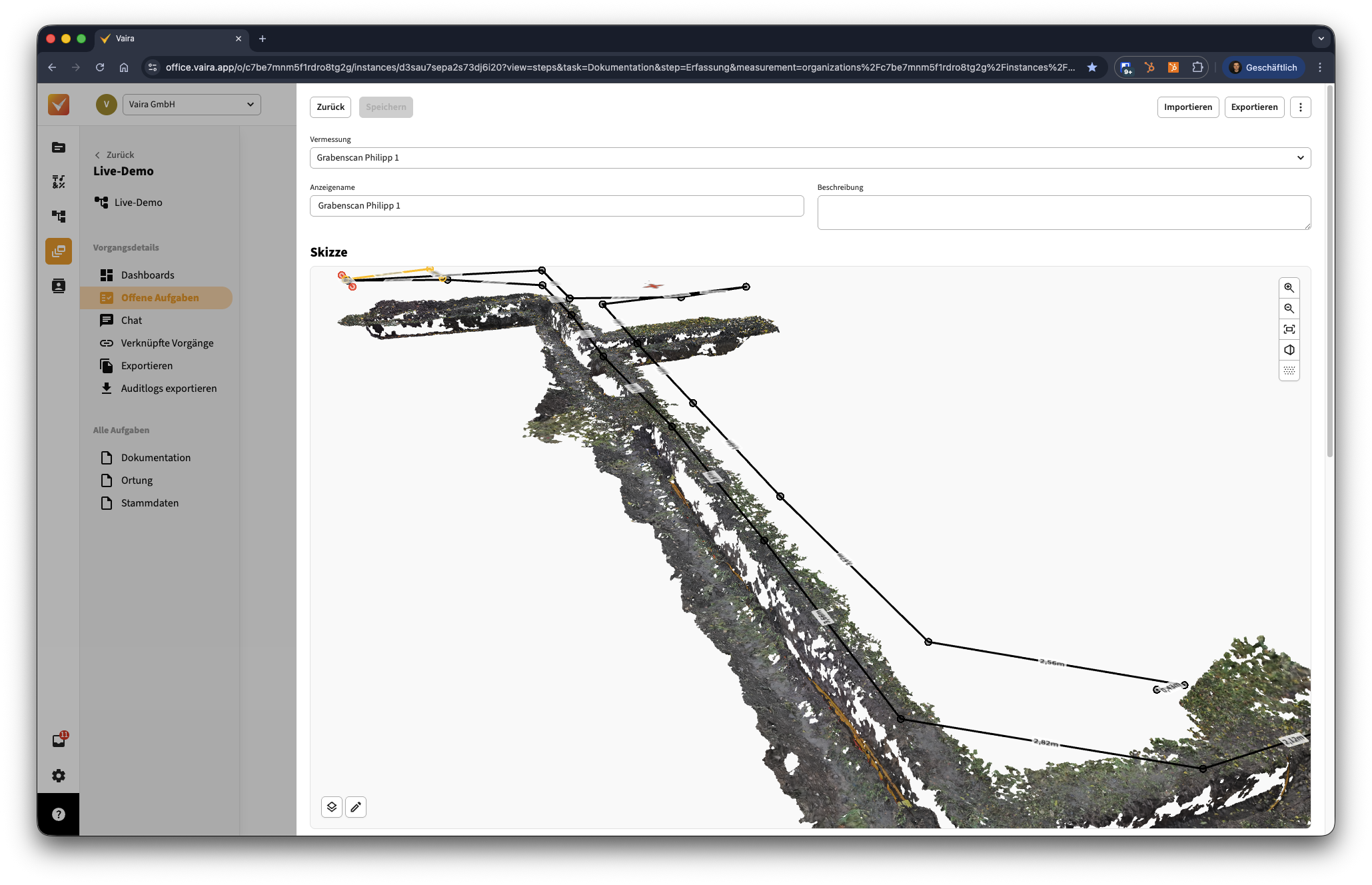The image size is (1372, 885).
Task: Open the inbox with notification badge
Action: pos(59,741)
